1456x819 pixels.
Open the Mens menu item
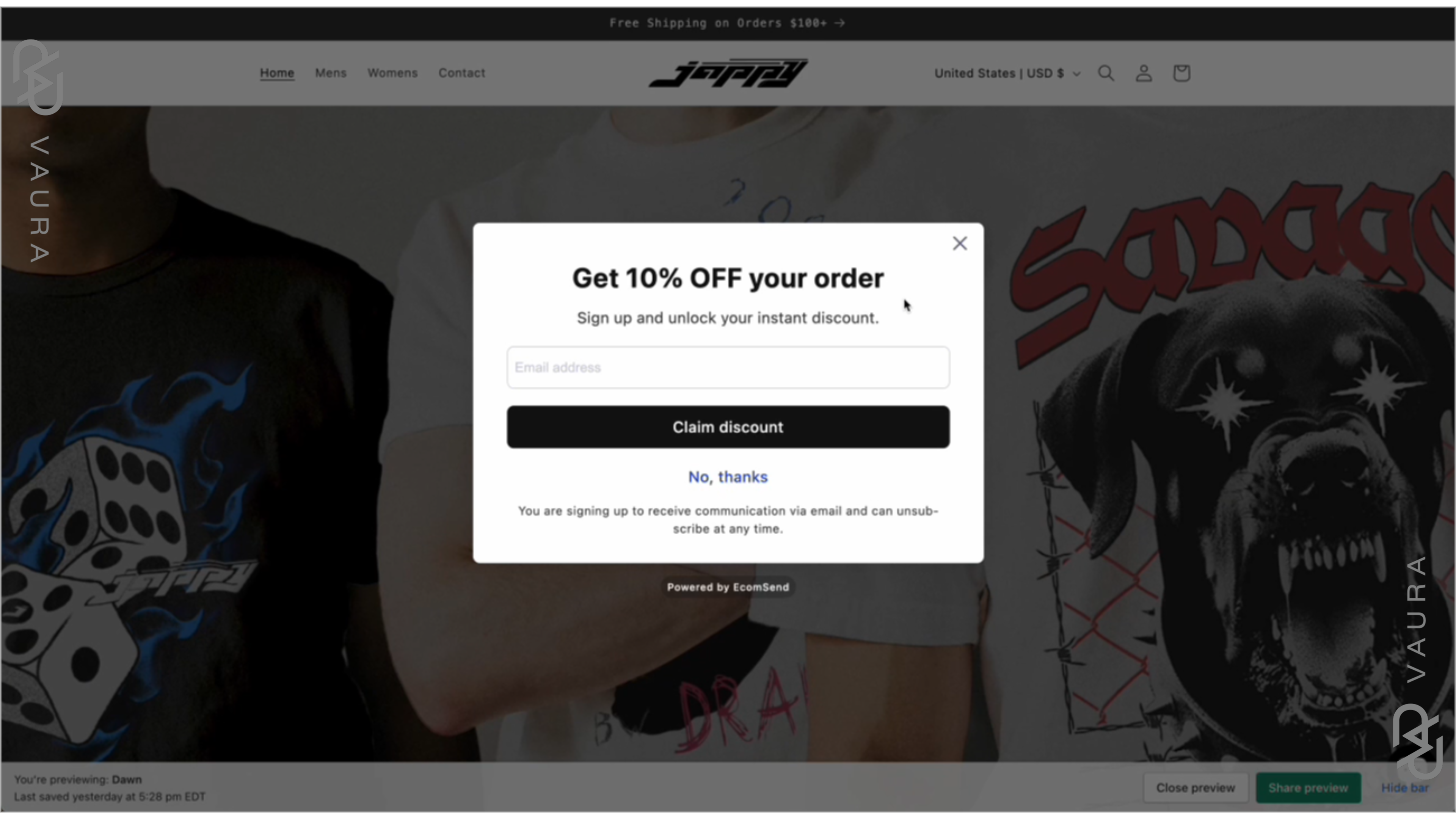tap(331, 73)
